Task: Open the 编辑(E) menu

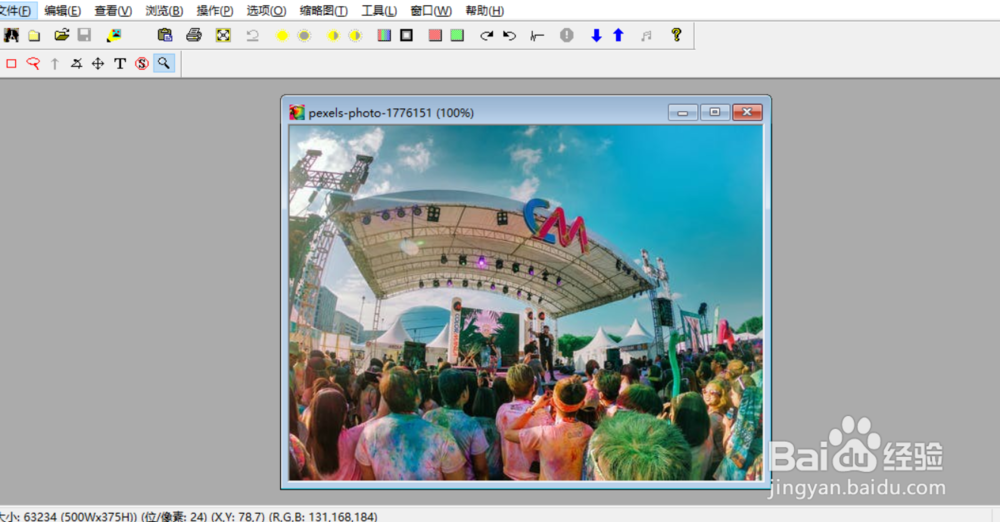Action: (x=62, y=11)
